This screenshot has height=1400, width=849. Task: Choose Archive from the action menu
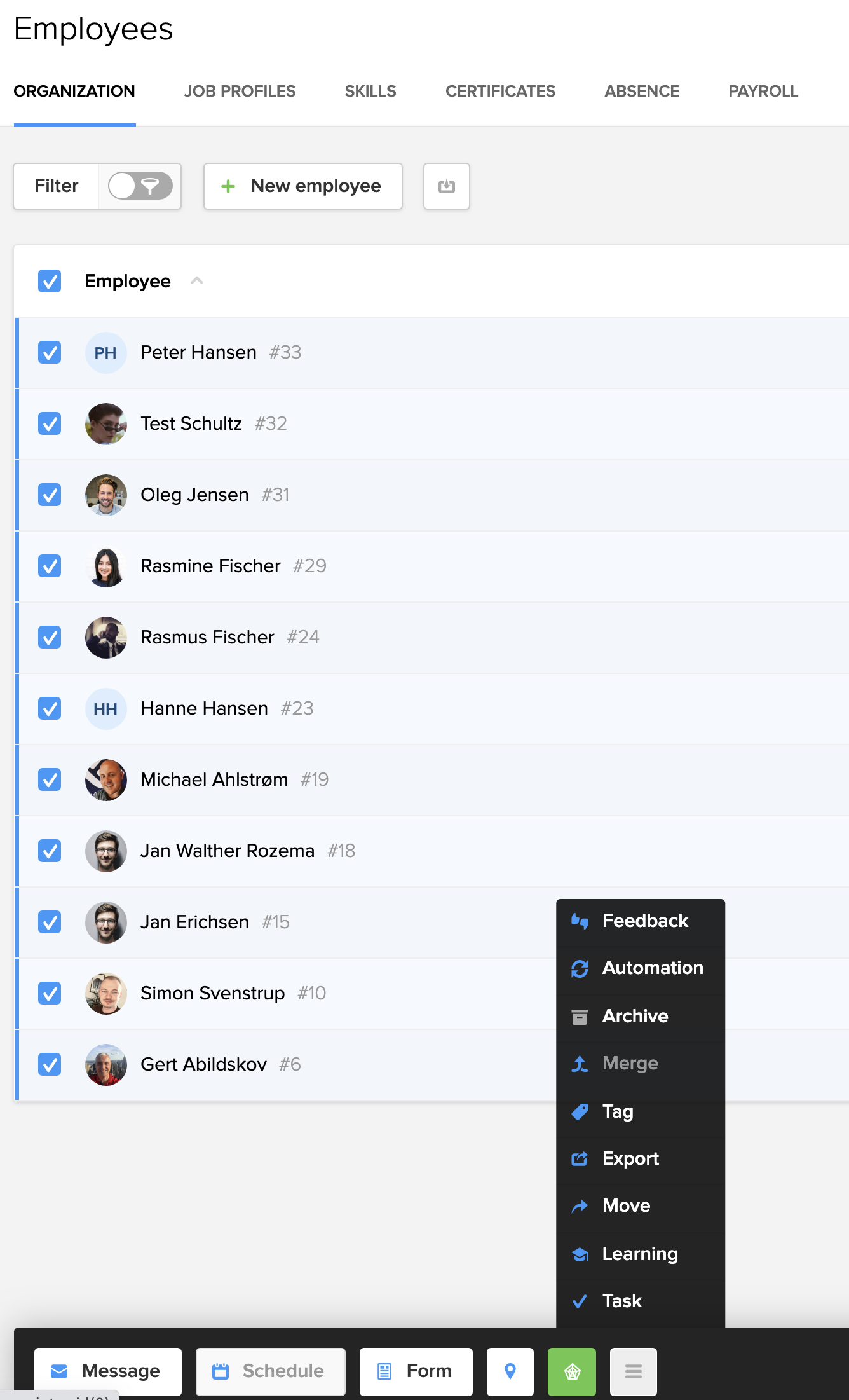tap(635, 1016)
